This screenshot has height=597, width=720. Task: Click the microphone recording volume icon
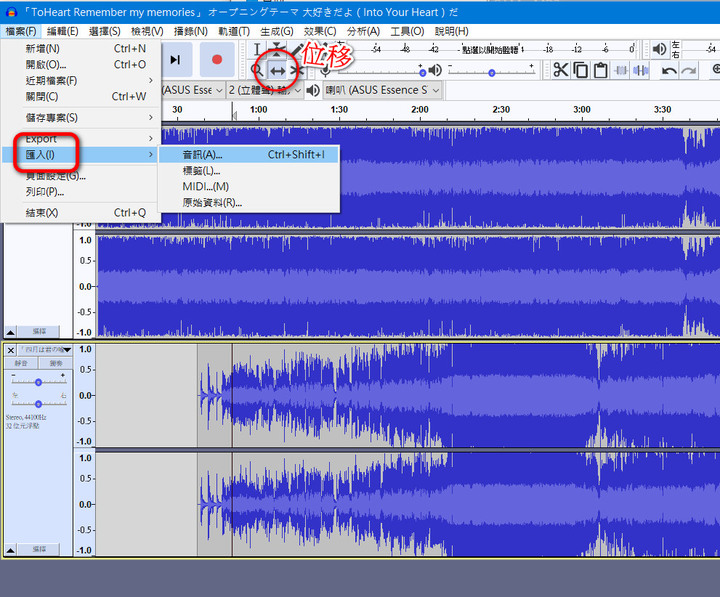point(326,70)
